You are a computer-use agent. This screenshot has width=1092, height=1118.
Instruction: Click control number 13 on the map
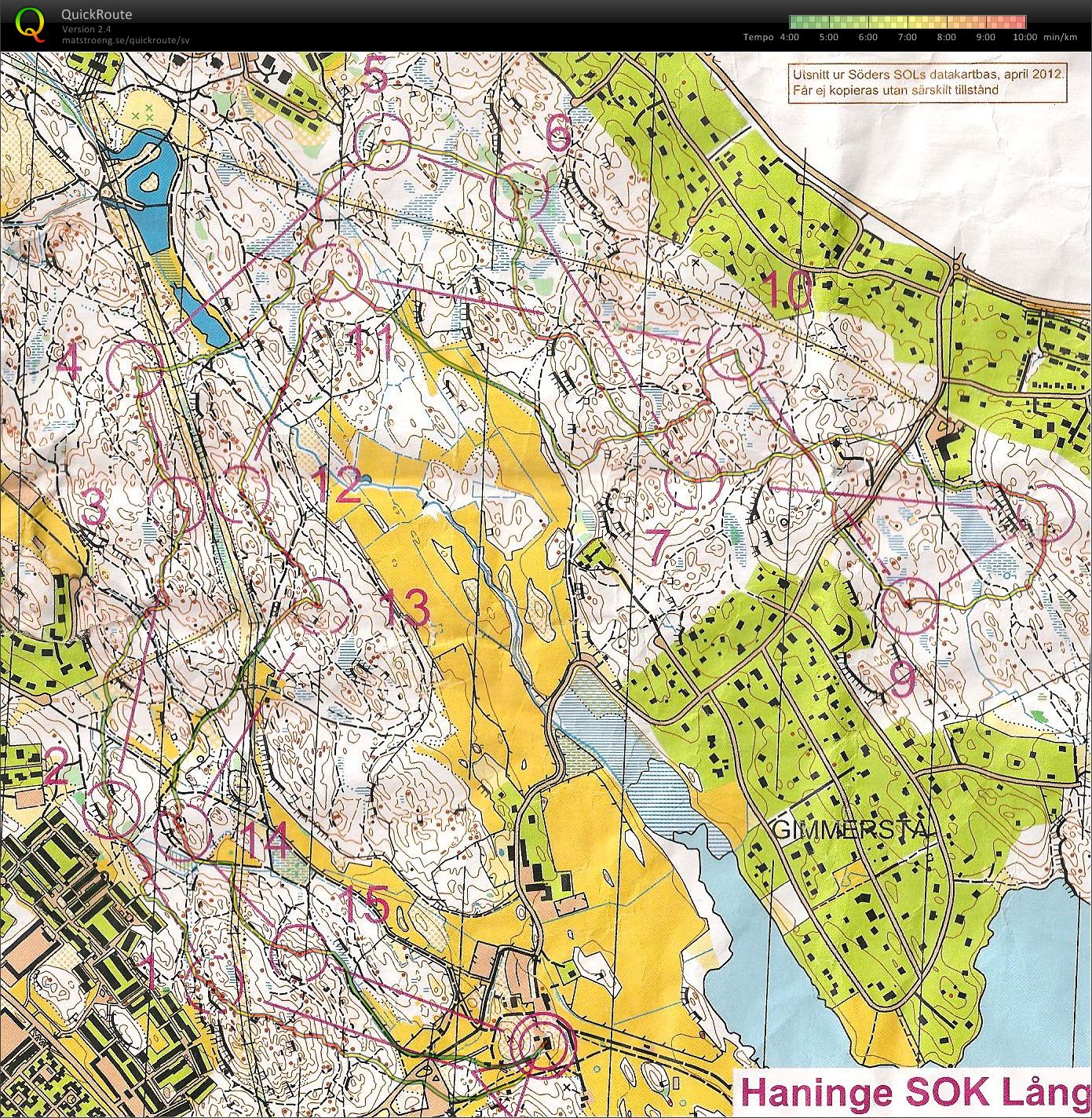click(406, 608)
